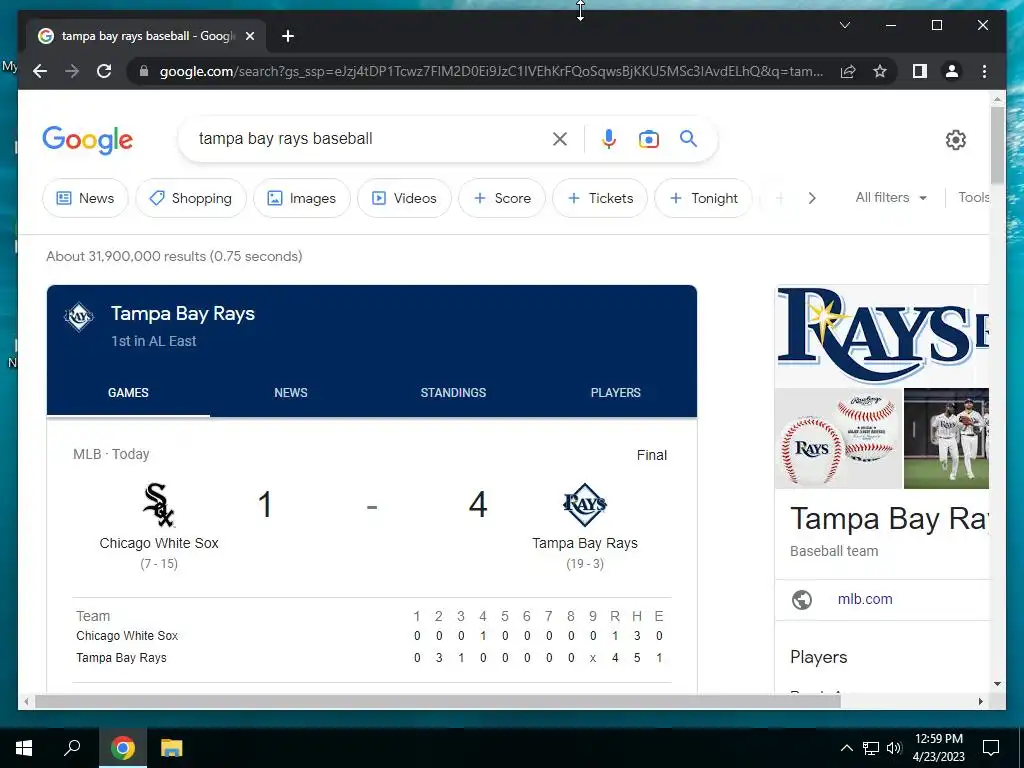Screen dimensions: 1024x768
Task: Open Google quick settings gear
Action: pyautogui.click(x=955, y=140)
